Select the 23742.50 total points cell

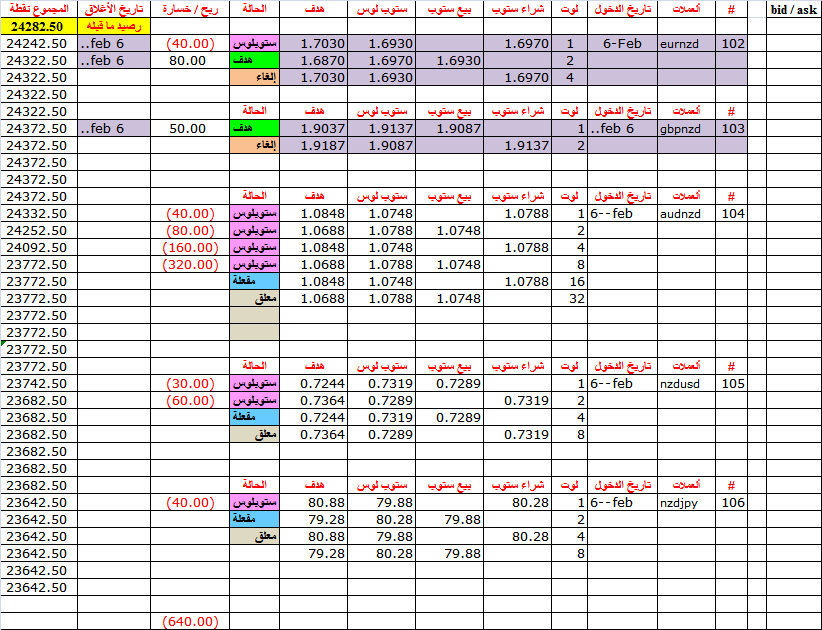tap(40, 384)
